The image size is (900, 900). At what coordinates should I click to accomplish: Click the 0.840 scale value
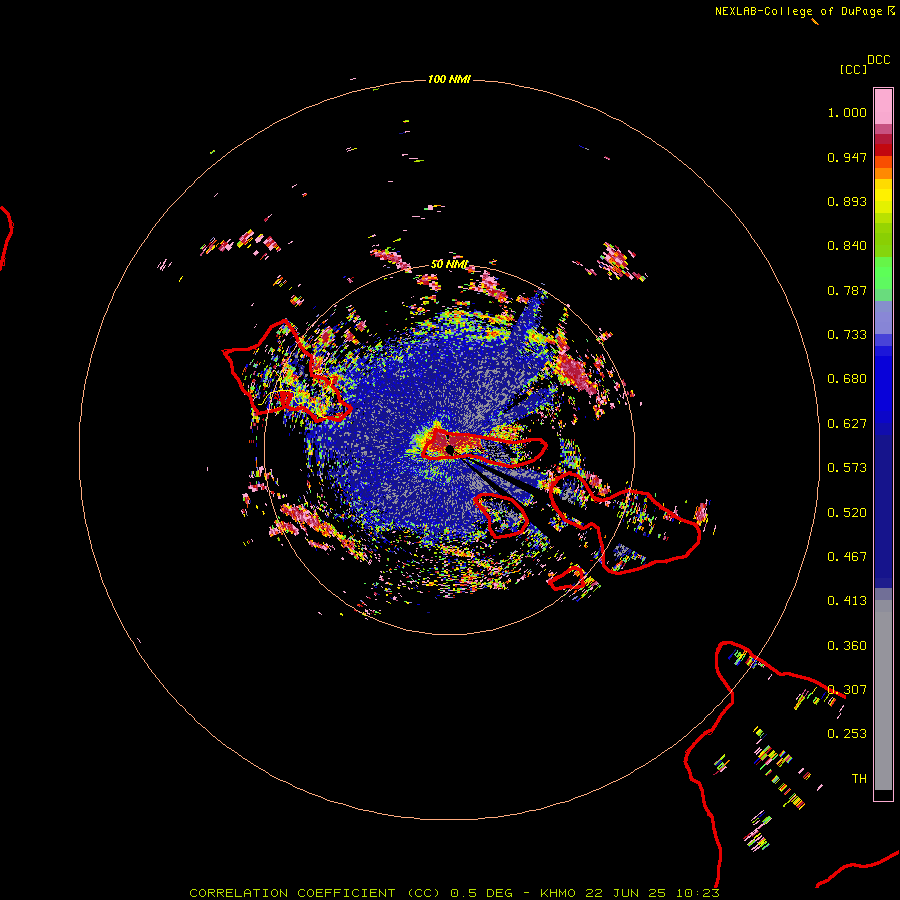coord(847,246)
